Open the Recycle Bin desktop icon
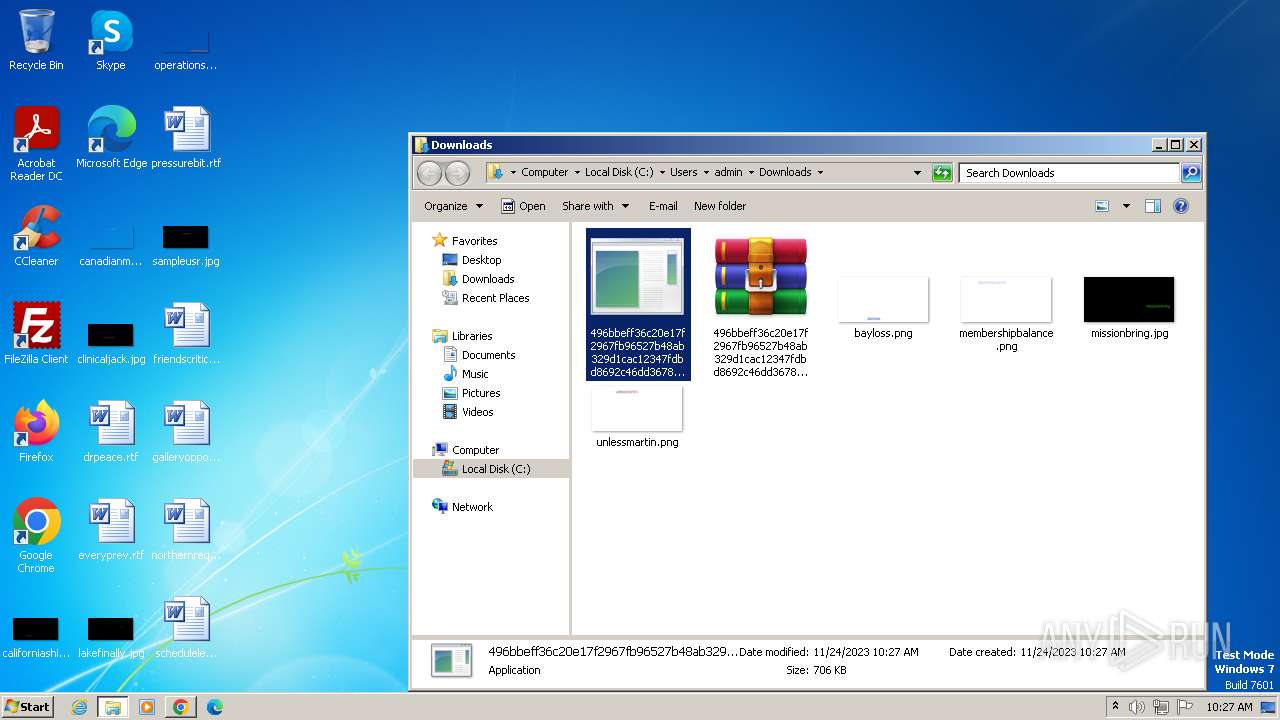1280x720 pixels. pyautogui.click(x=36, y=40)
